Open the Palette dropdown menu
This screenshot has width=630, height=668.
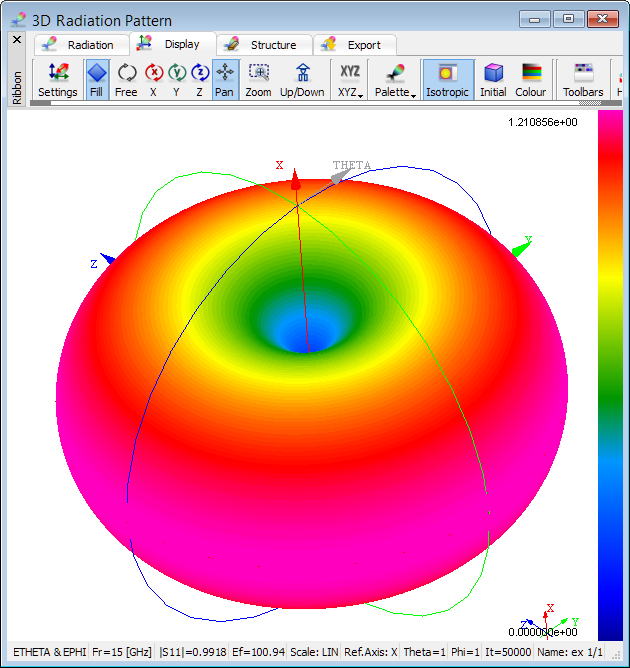pyautogui.click(x=394, y=80)
